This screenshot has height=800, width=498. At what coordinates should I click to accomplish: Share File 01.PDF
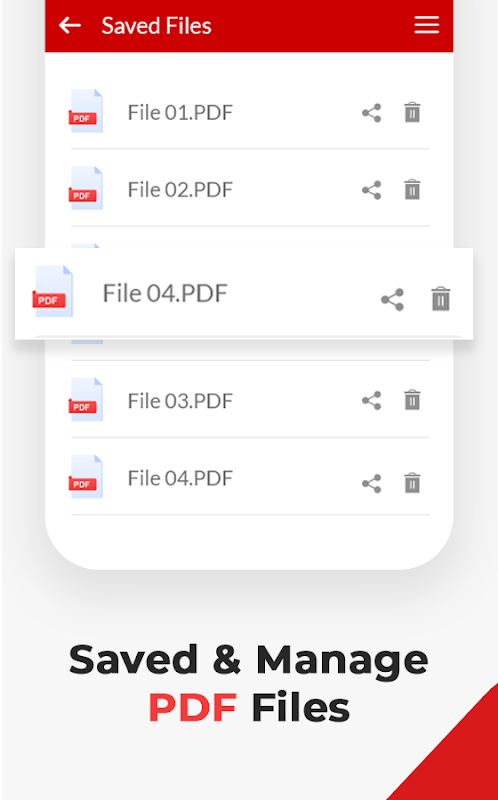pos(371,113)
